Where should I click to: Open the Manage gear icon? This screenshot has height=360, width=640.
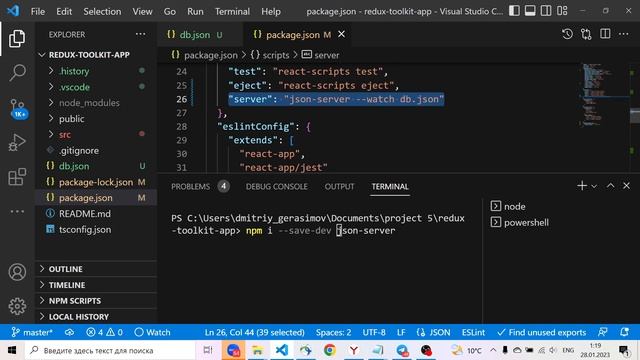tap(17, 306)
